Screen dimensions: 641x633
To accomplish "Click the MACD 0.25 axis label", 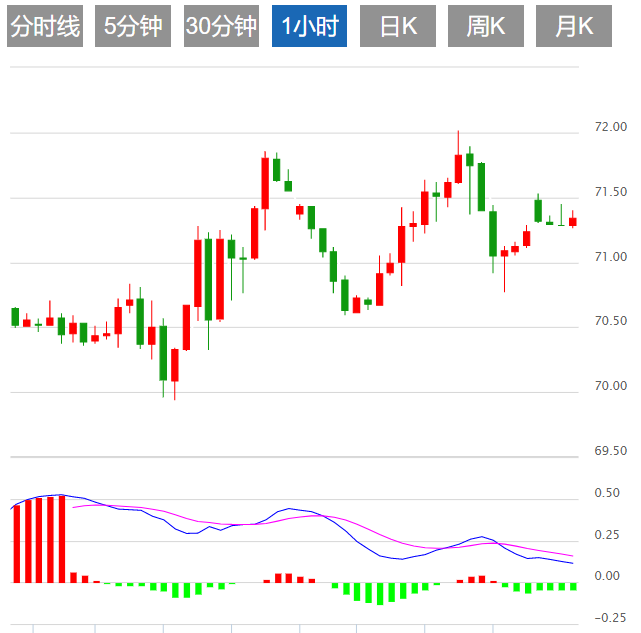I will tap(607, 535).
